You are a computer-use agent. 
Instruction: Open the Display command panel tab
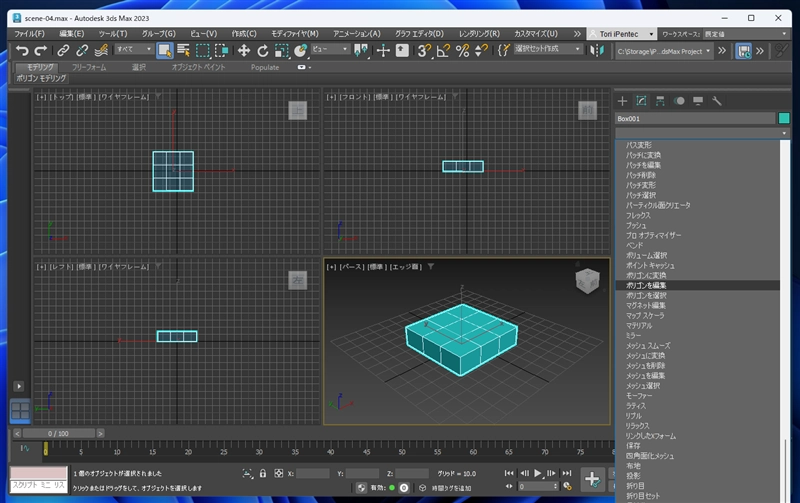698,101
